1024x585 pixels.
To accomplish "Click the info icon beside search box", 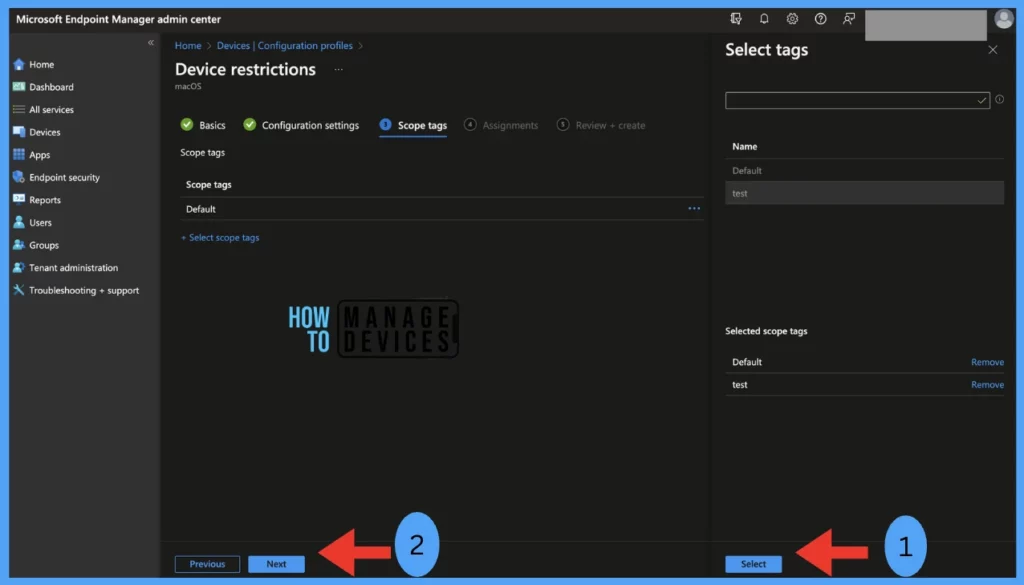I will [999, 99].
